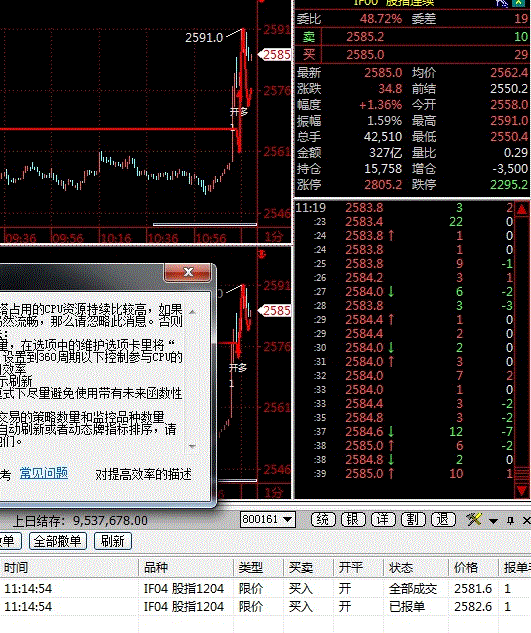
Task: Open the 银 bank transfer icon
Action: point(353,520)
